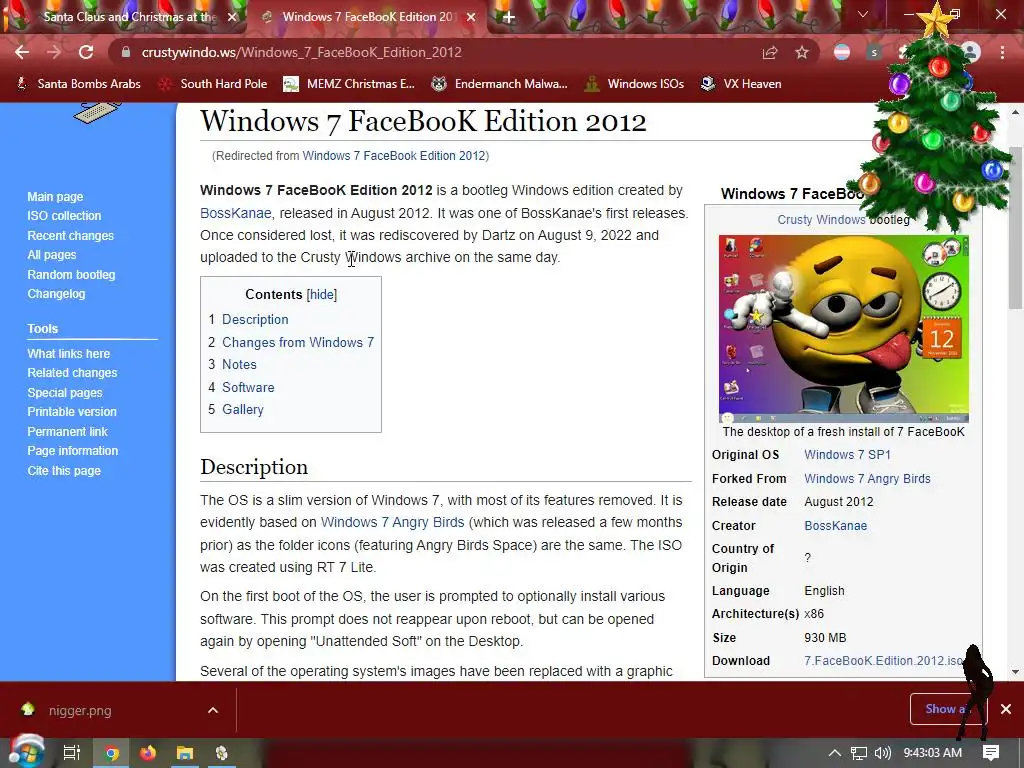Expand the downloaded PNG file options chevron

pyautogui.click(x=213, y=711)
